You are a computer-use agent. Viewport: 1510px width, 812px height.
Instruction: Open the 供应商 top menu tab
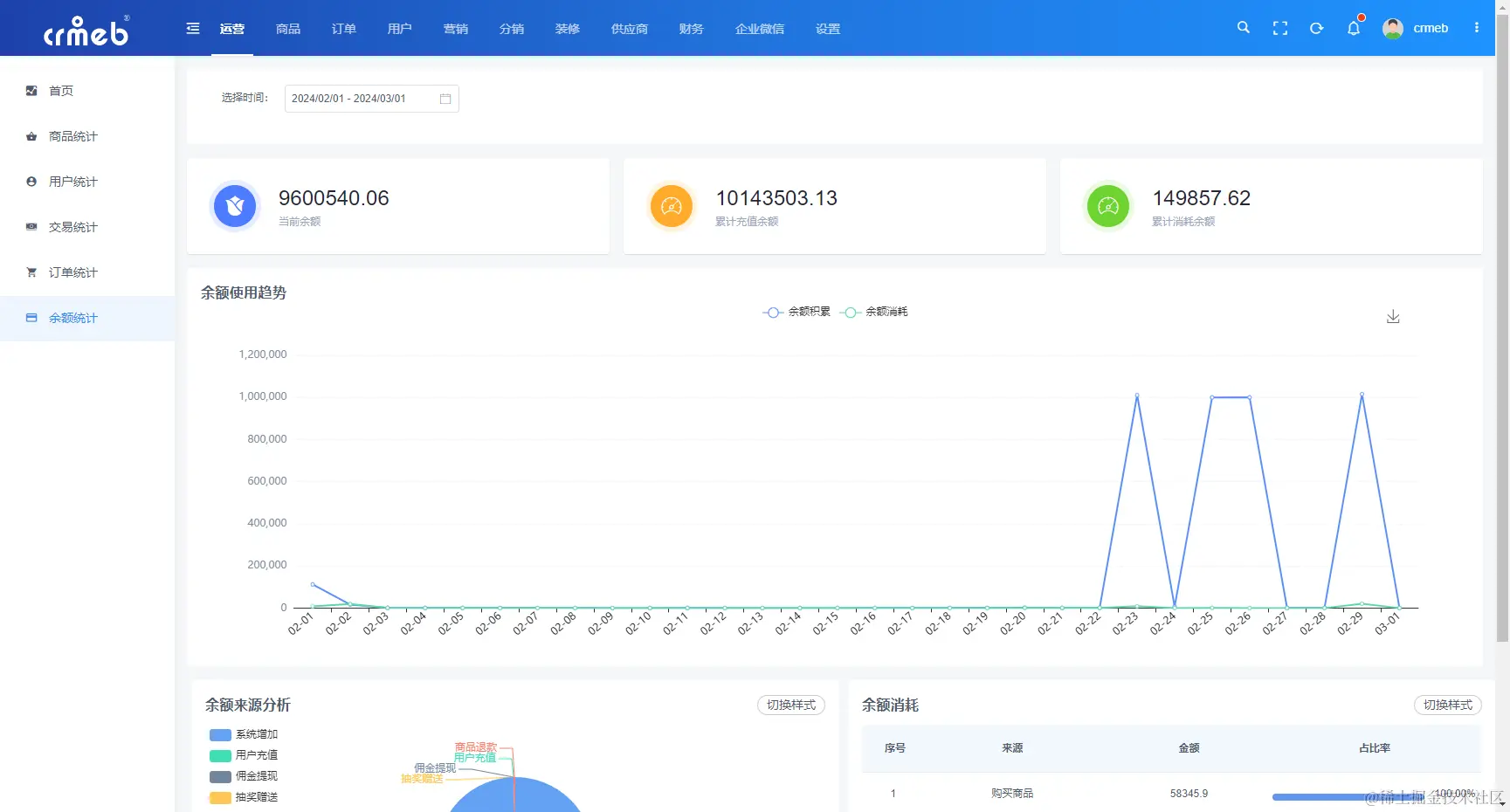[630, 29]
